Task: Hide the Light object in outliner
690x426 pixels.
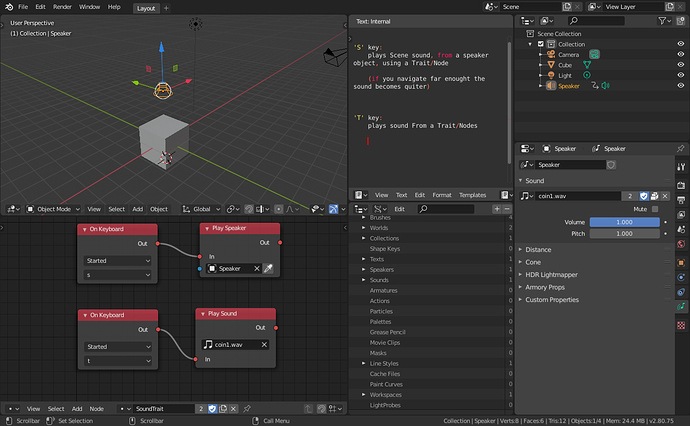Action: (x=680, y=75)
